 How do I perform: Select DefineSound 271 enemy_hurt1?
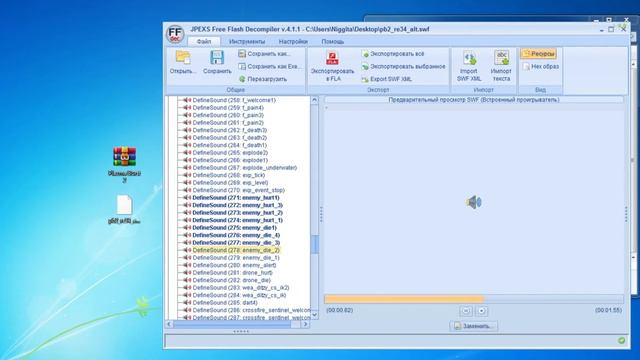[236, 198]
